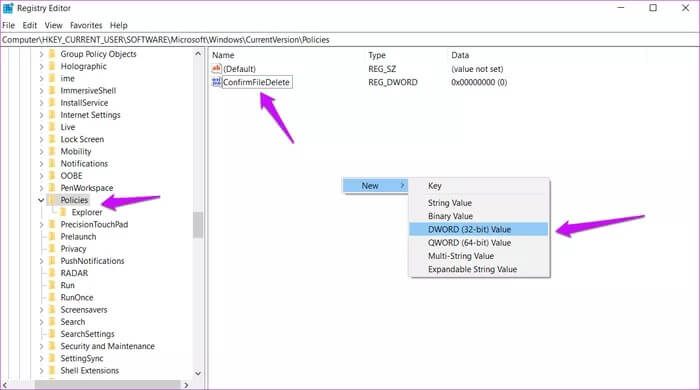Click the ime folder icon

[52, 78]
